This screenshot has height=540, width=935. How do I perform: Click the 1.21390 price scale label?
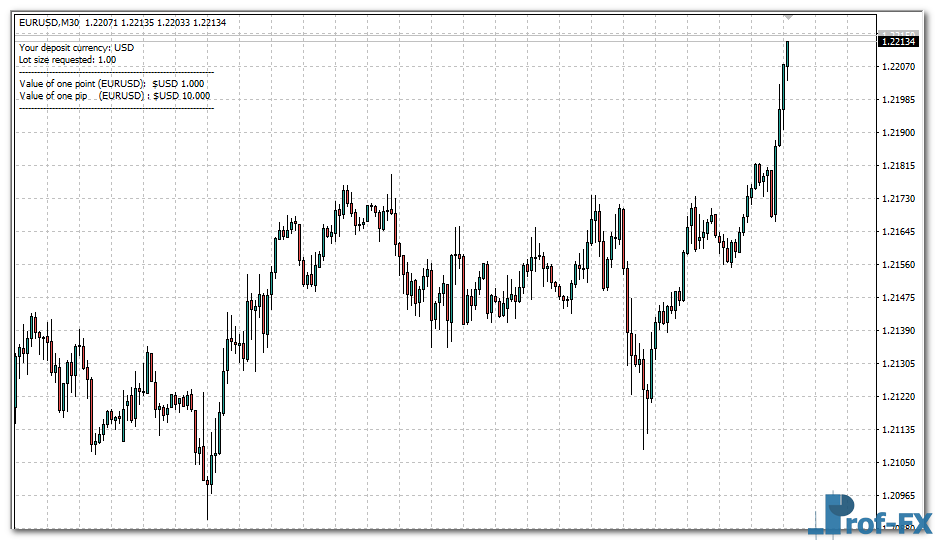899,331
